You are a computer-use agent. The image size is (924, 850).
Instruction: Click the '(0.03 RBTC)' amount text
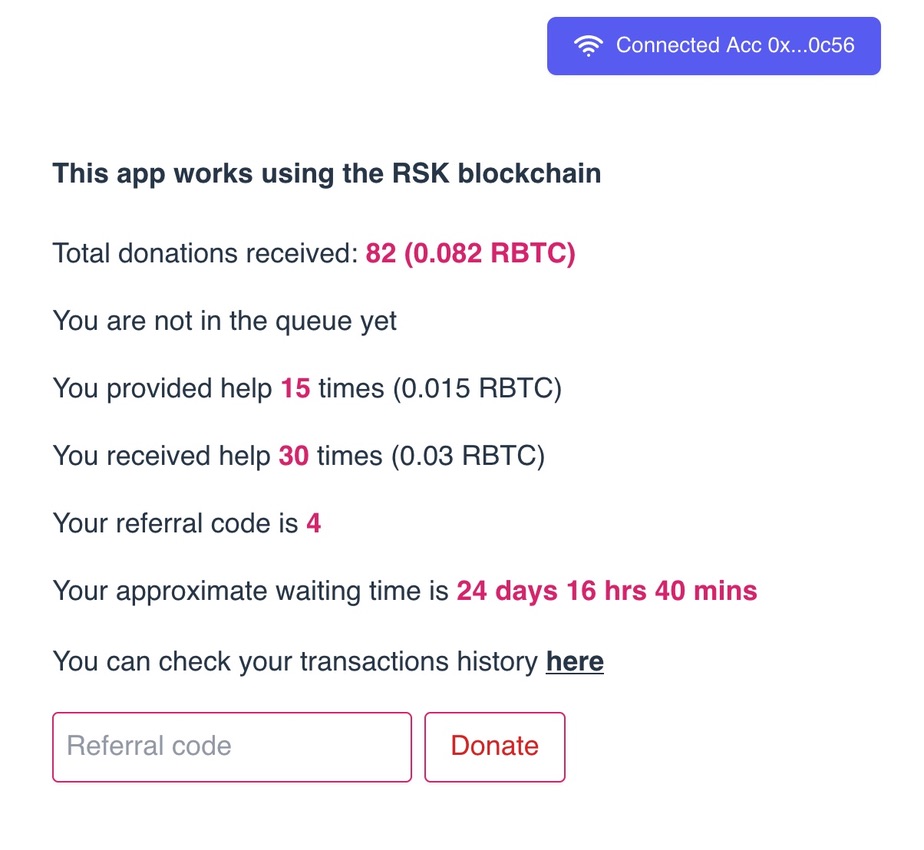click(468, 457)
